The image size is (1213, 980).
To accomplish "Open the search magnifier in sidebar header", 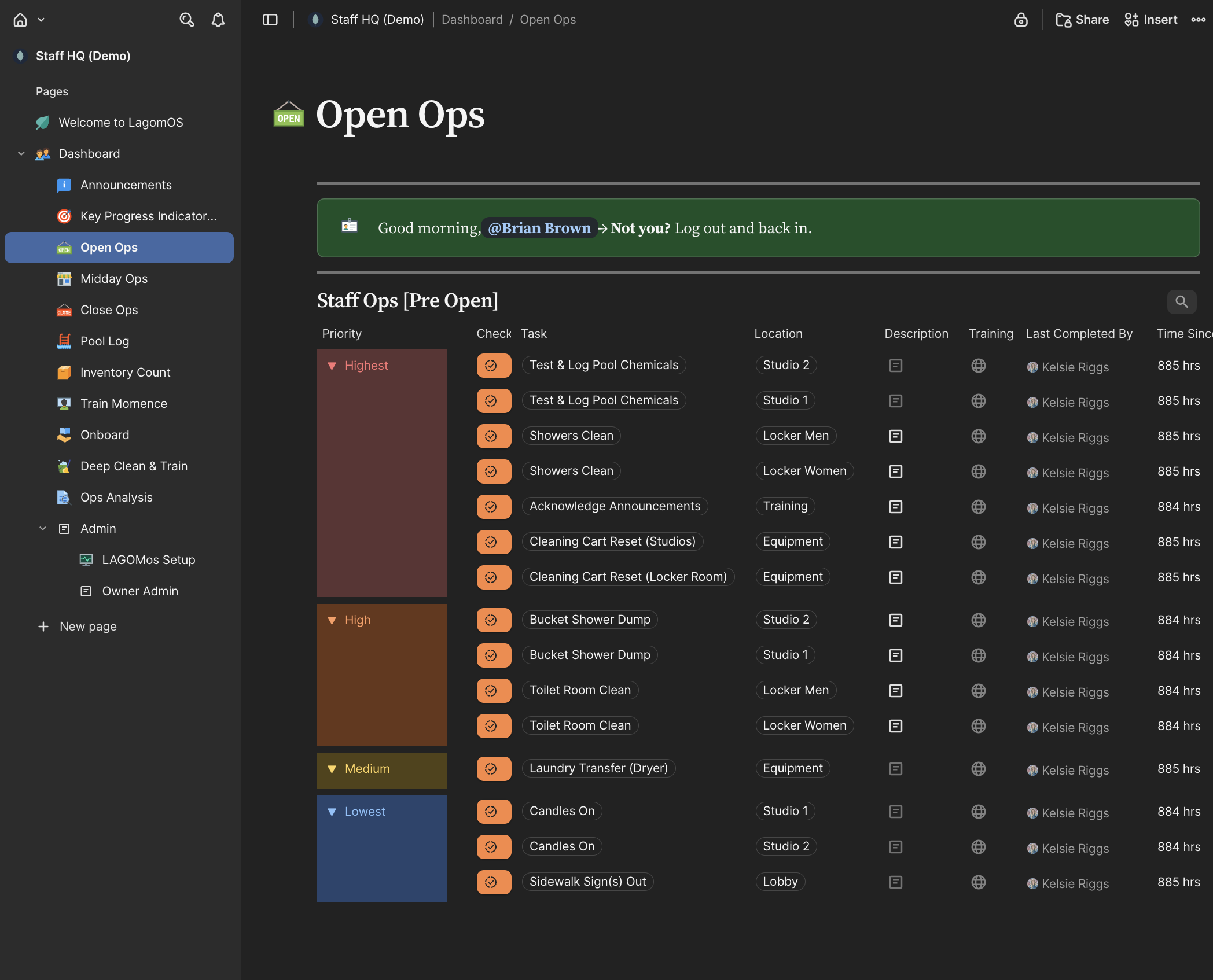I will (186, 20).
